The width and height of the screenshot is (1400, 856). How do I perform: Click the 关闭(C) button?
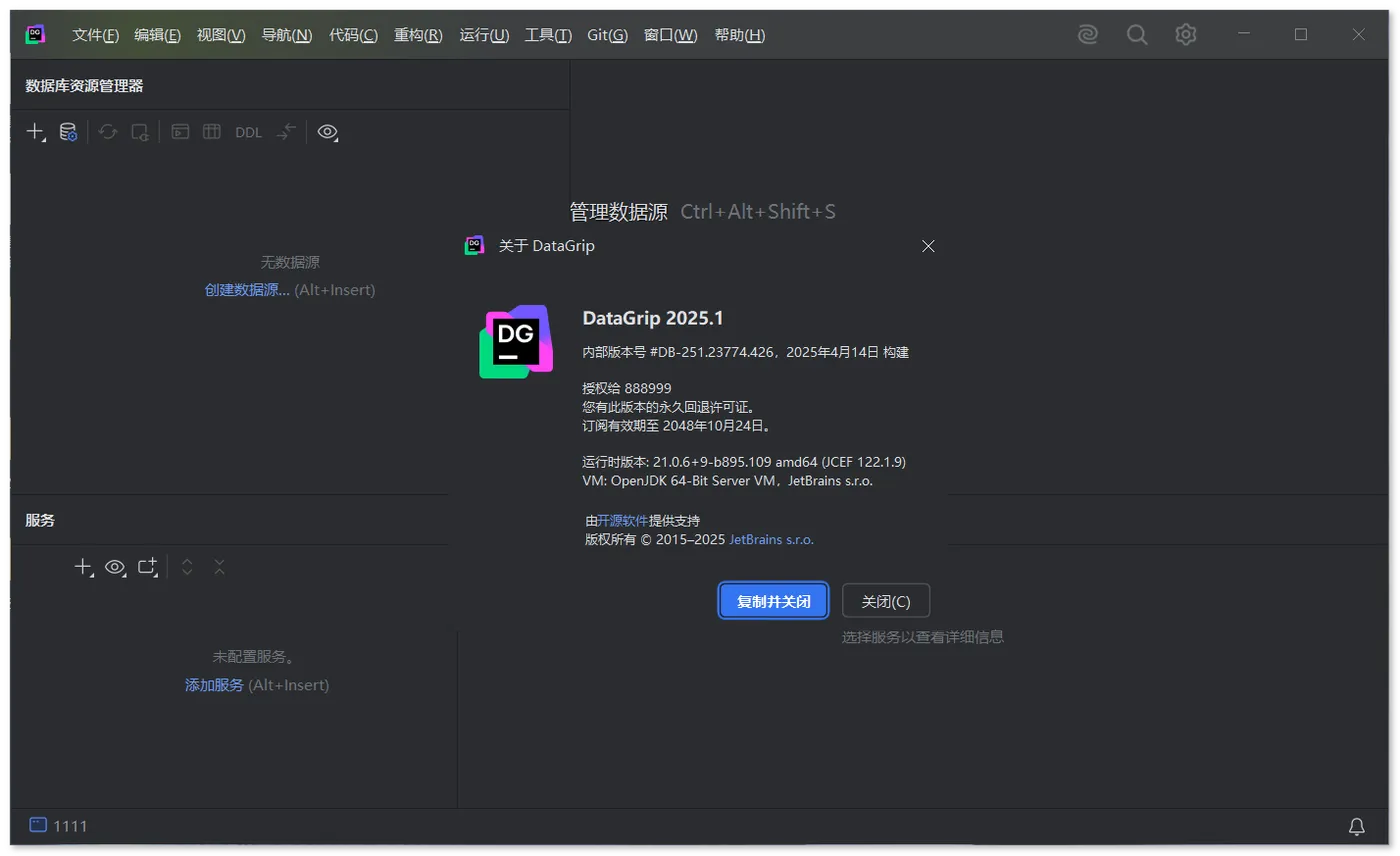pos(886,601)
